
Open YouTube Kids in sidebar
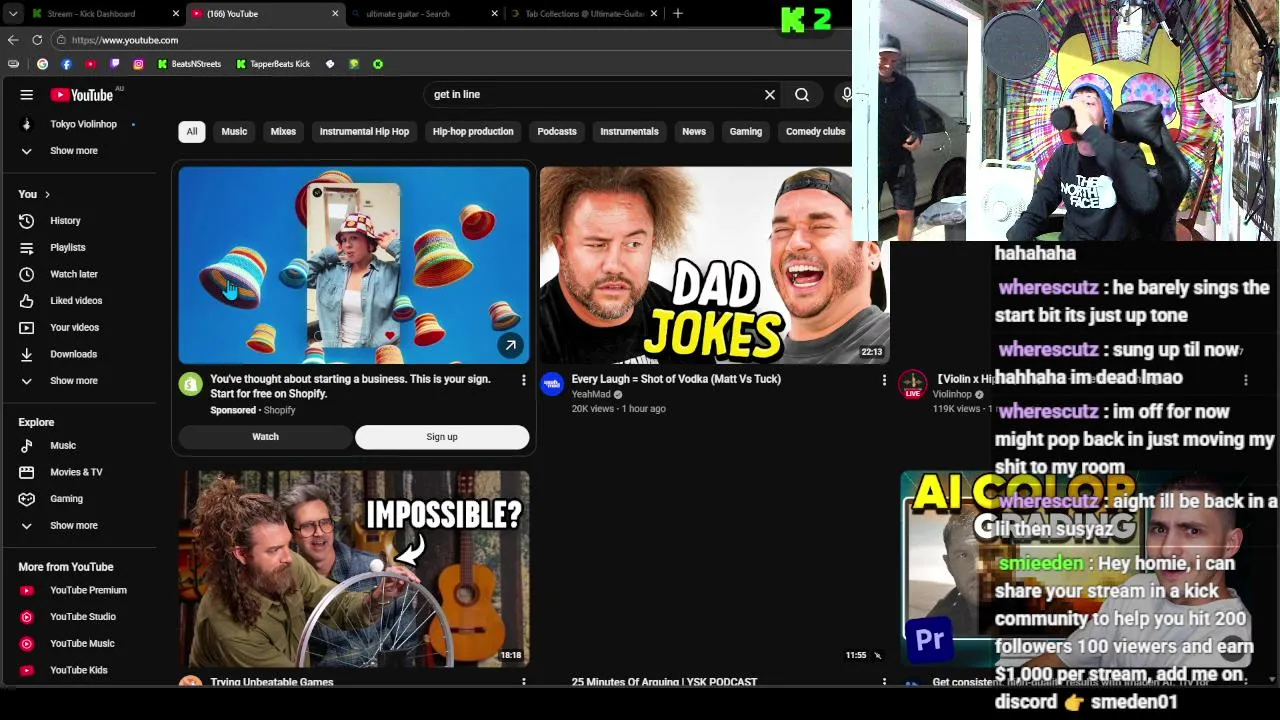pos(79,670)
